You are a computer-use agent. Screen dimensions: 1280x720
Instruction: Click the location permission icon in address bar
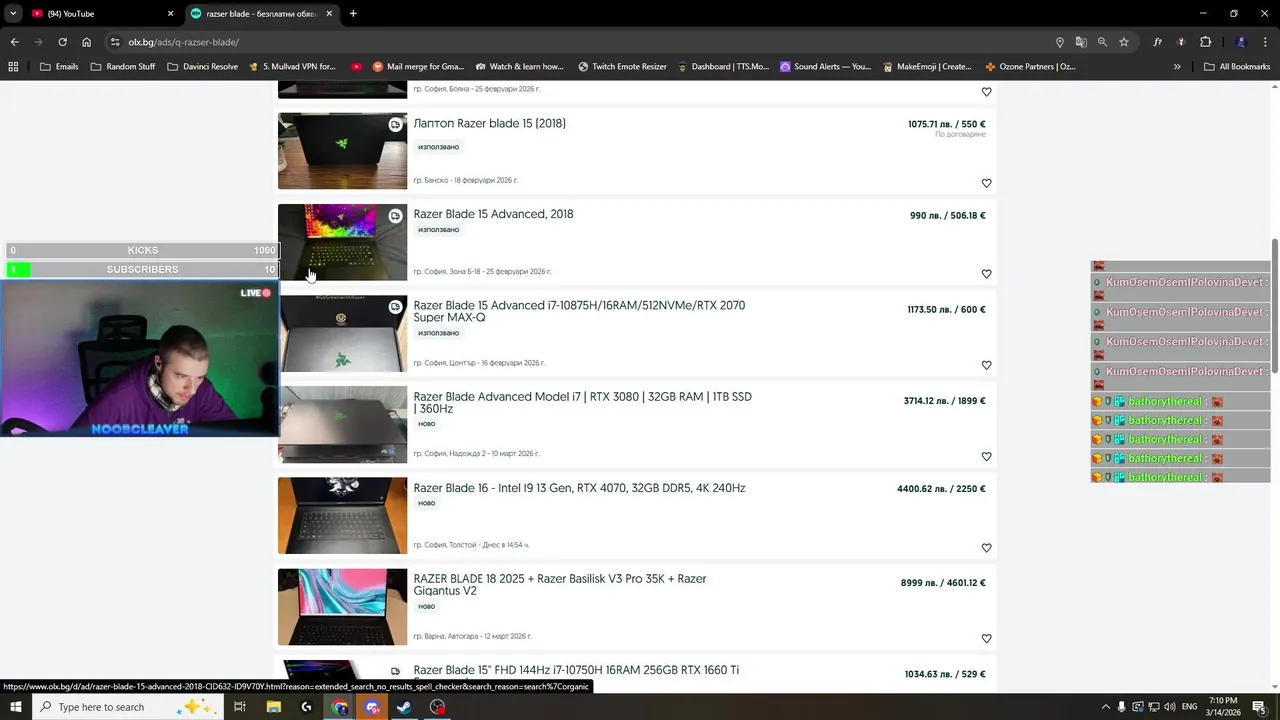point(1060,42)
